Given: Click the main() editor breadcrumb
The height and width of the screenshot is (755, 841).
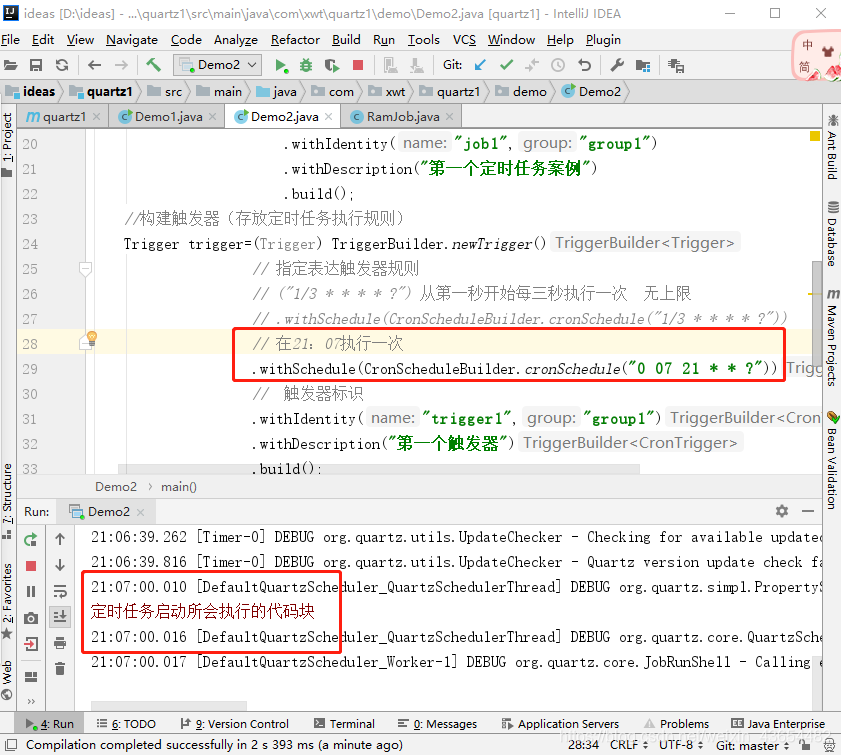Looking at the screenshot, I should point(179,487).
